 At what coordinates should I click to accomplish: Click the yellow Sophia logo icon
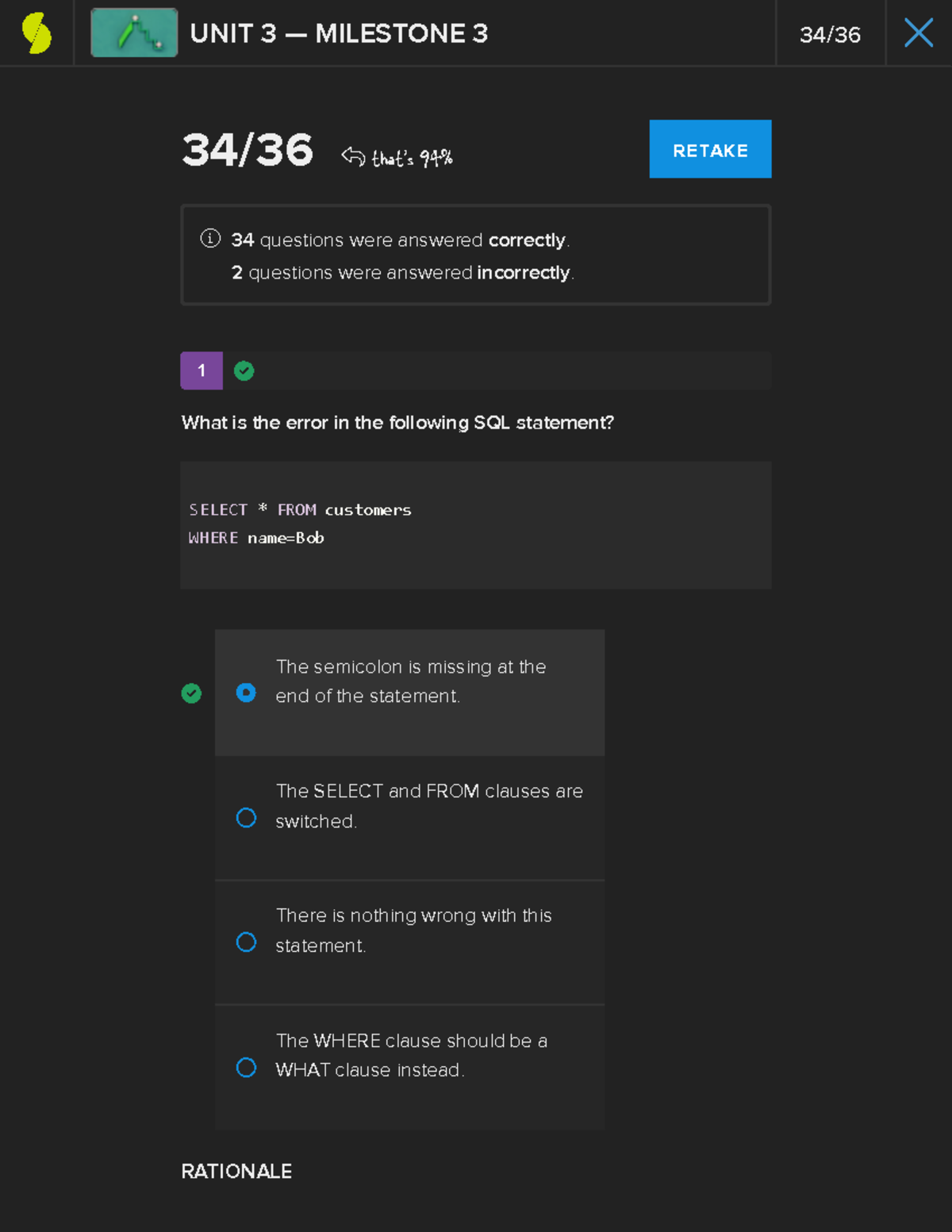pos(36,33)
